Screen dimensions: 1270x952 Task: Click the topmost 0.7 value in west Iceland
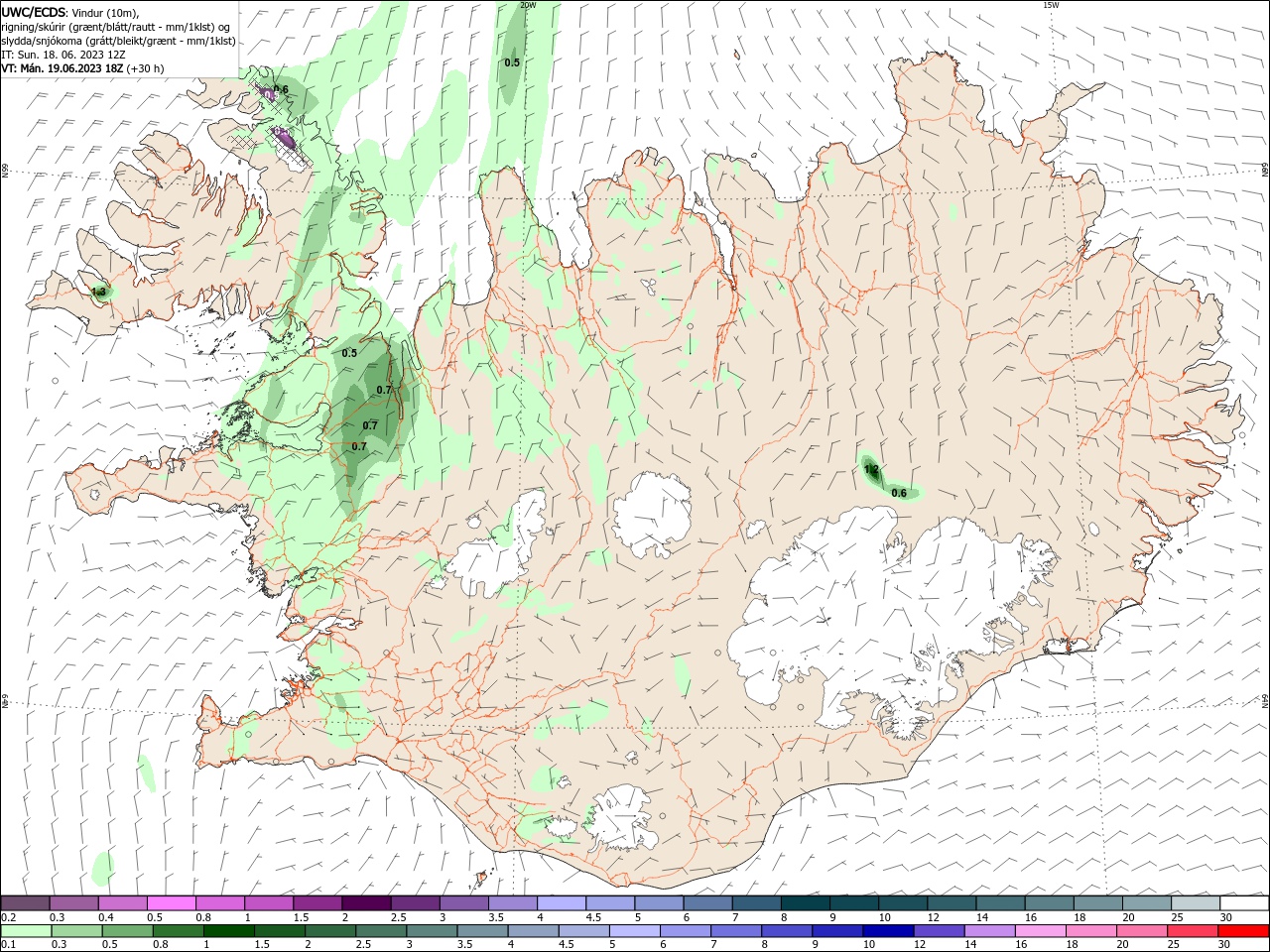[x=384, y=390]
